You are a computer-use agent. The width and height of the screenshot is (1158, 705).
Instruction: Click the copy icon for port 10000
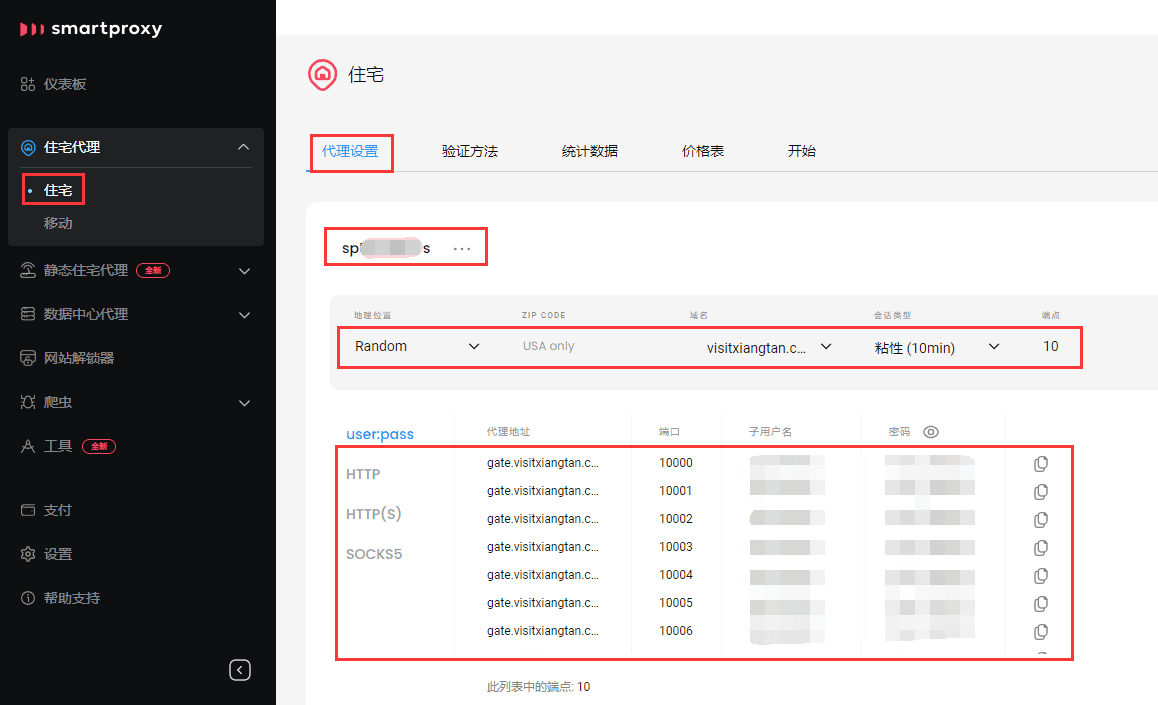point(1040,464)
